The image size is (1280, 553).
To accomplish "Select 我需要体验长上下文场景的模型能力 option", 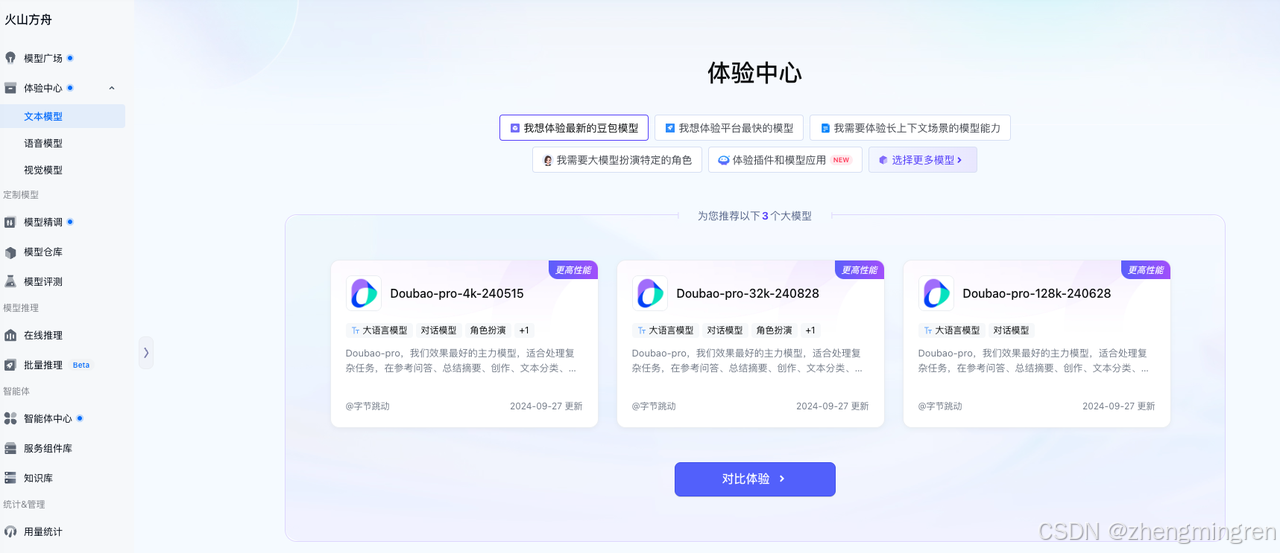I will 911,128.
